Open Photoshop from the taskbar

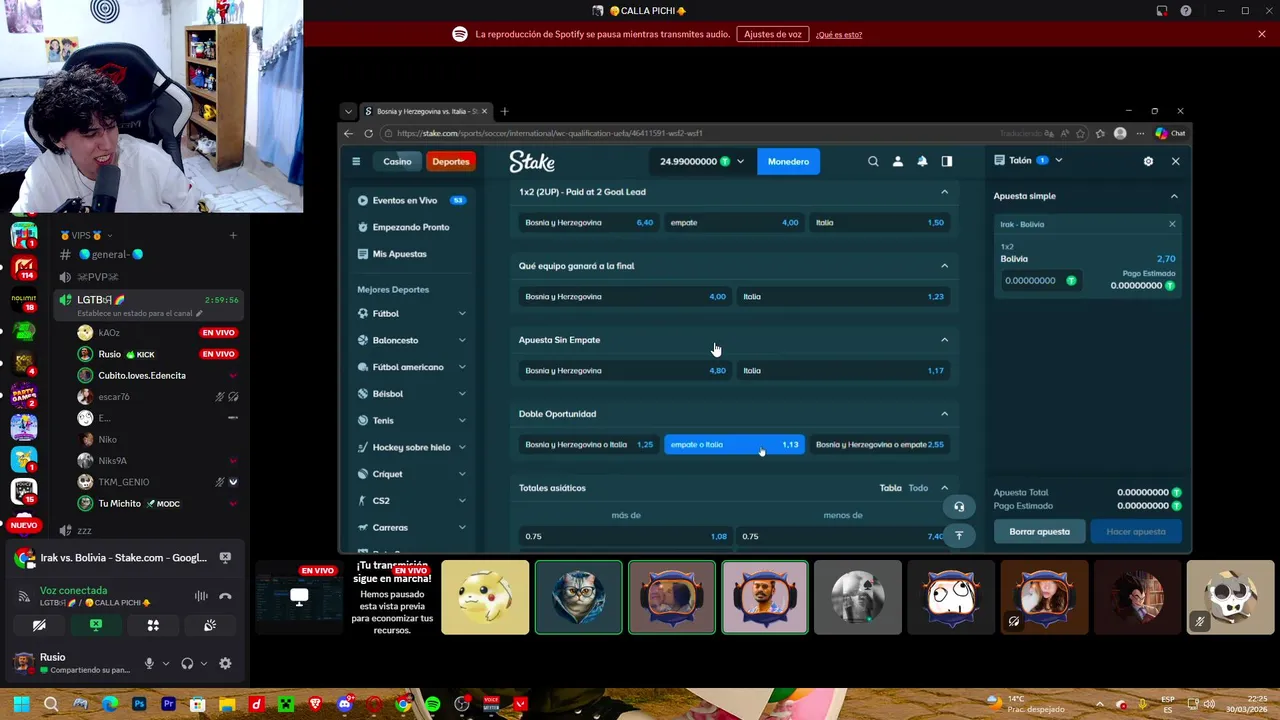tap(139, 704)
